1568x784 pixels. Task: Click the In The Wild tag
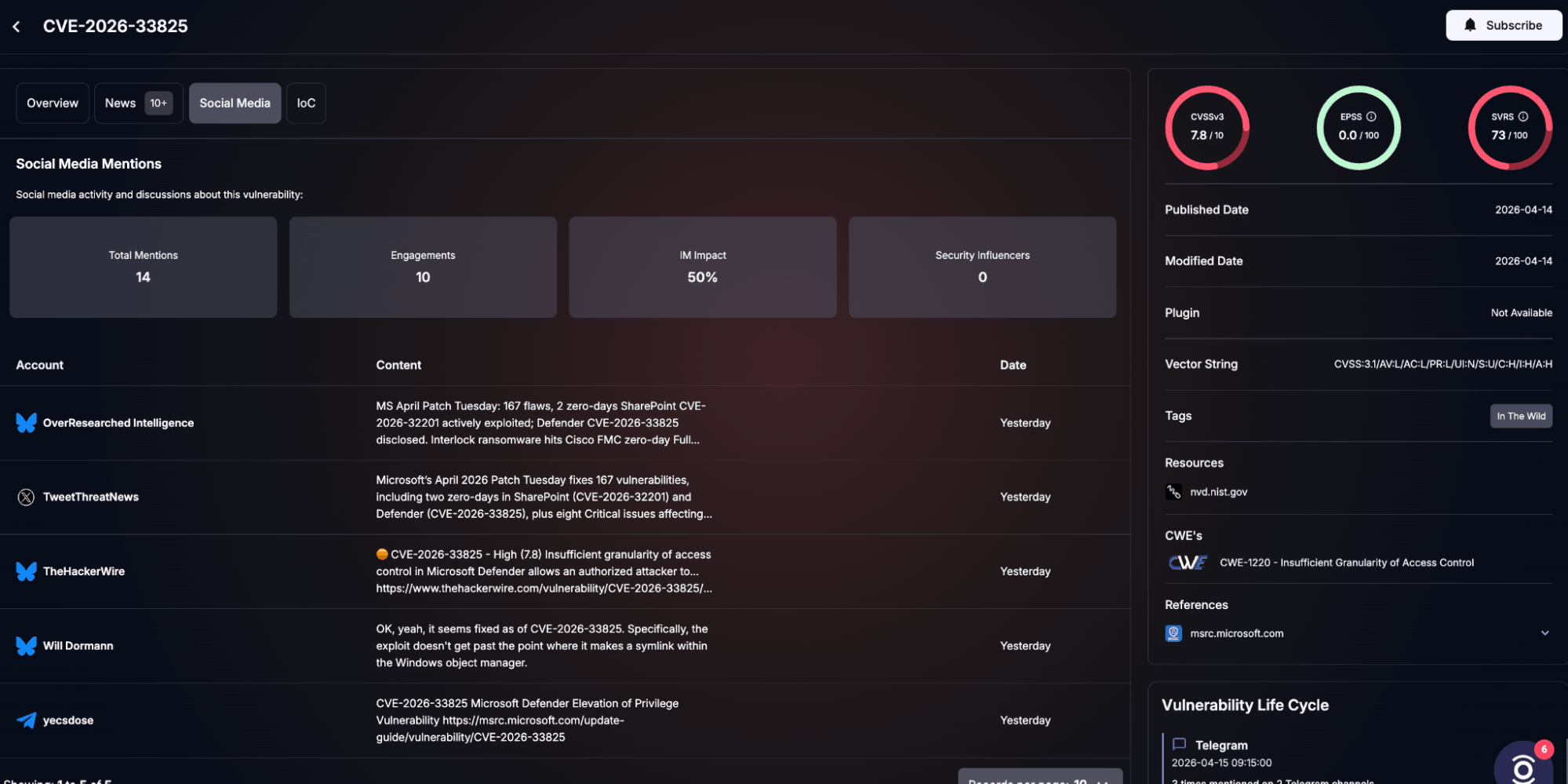[1521, 416]
